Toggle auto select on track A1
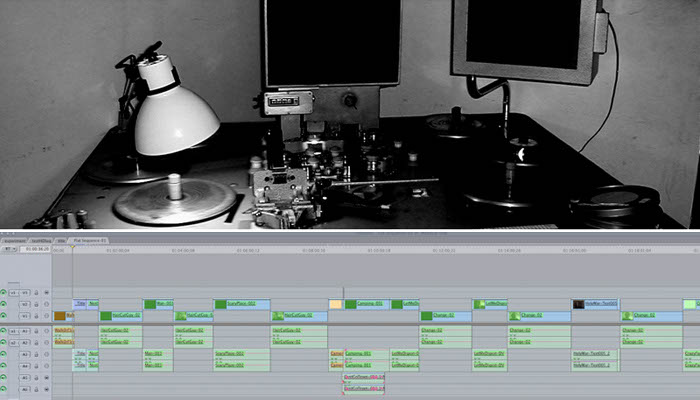 pos(46,331)
